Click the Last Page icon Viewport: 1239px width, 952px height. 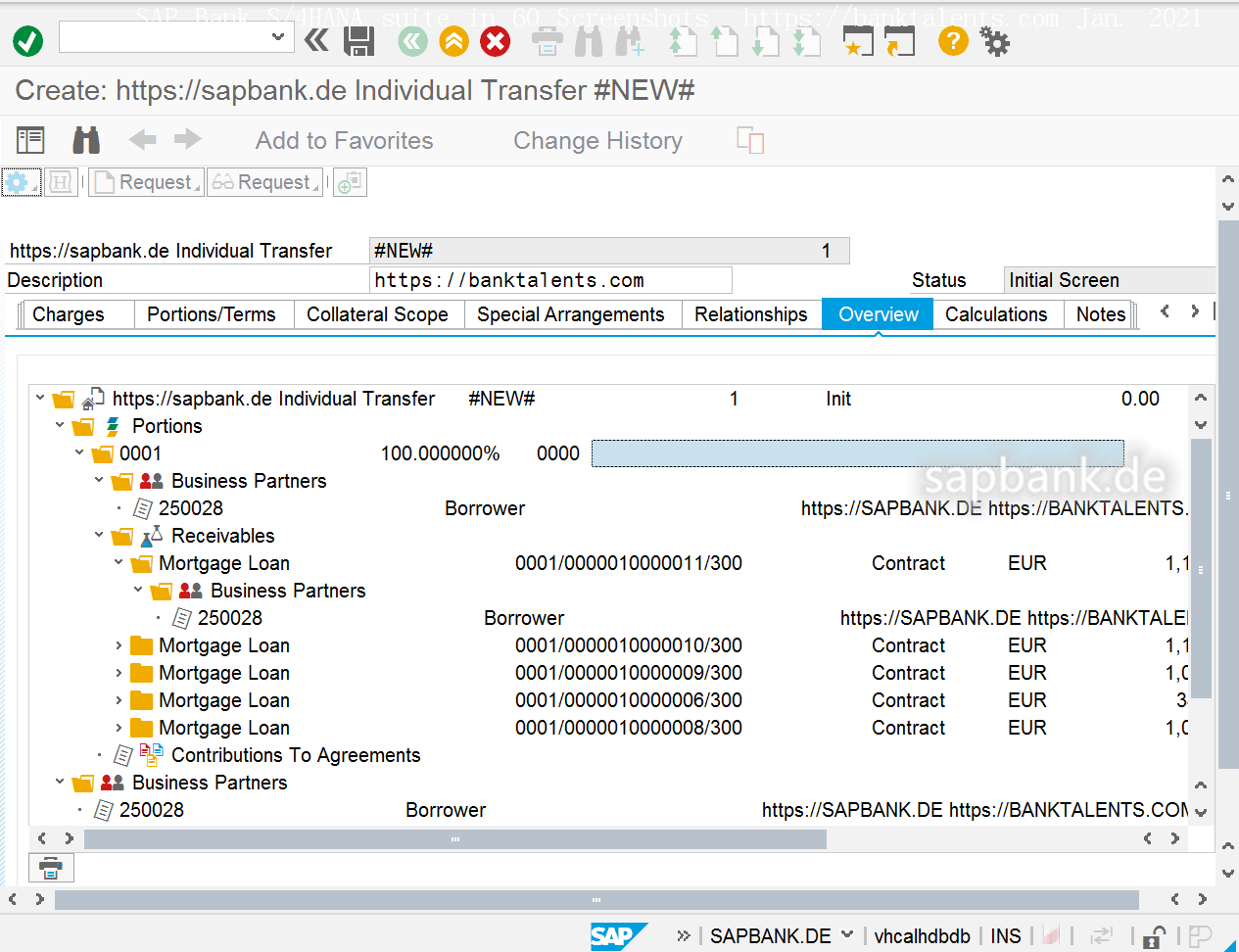pyautogui.click(x=806, y=41)
